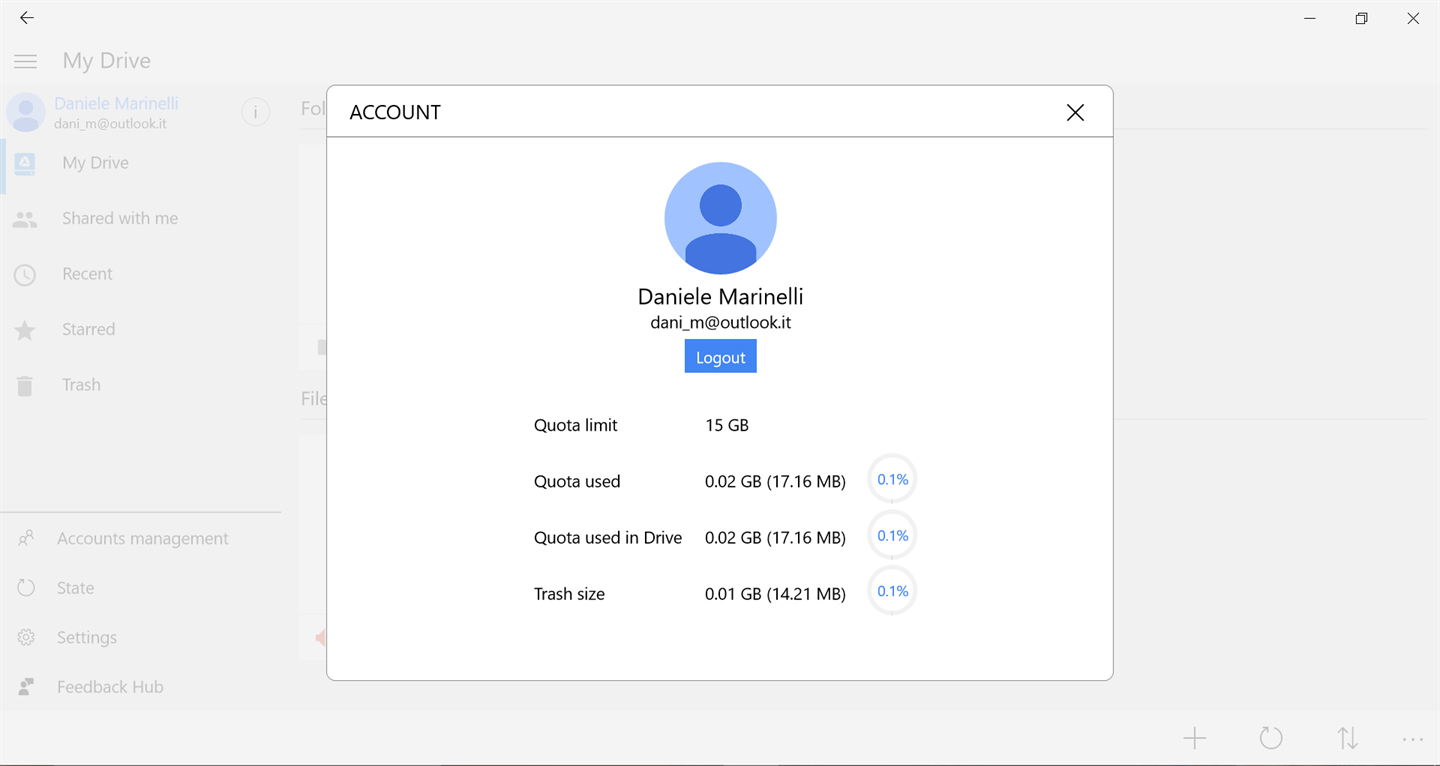This screenshot has height=766, width=1440.
Task: Open the State page
Action: point(140,588)
